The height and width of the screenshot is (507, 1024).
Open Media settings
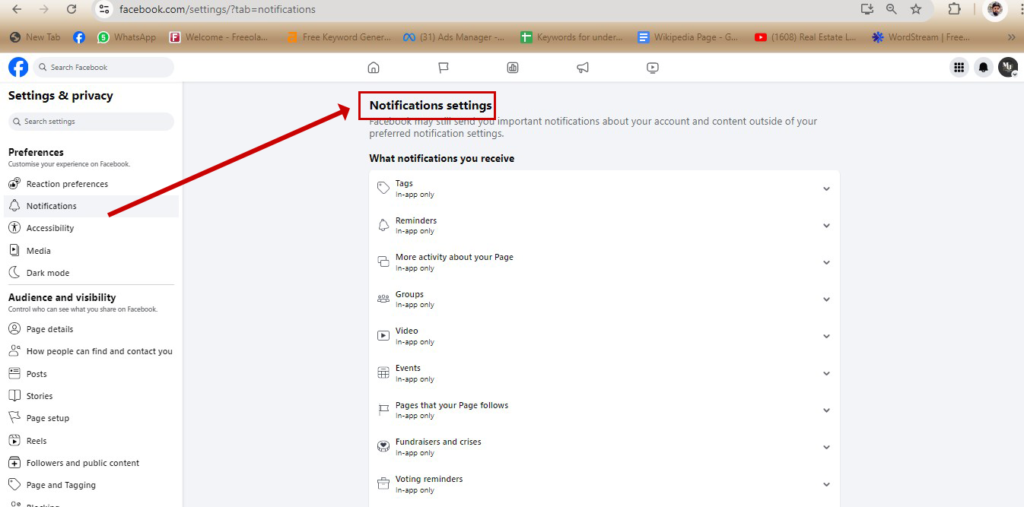click(x=91, y=251)
